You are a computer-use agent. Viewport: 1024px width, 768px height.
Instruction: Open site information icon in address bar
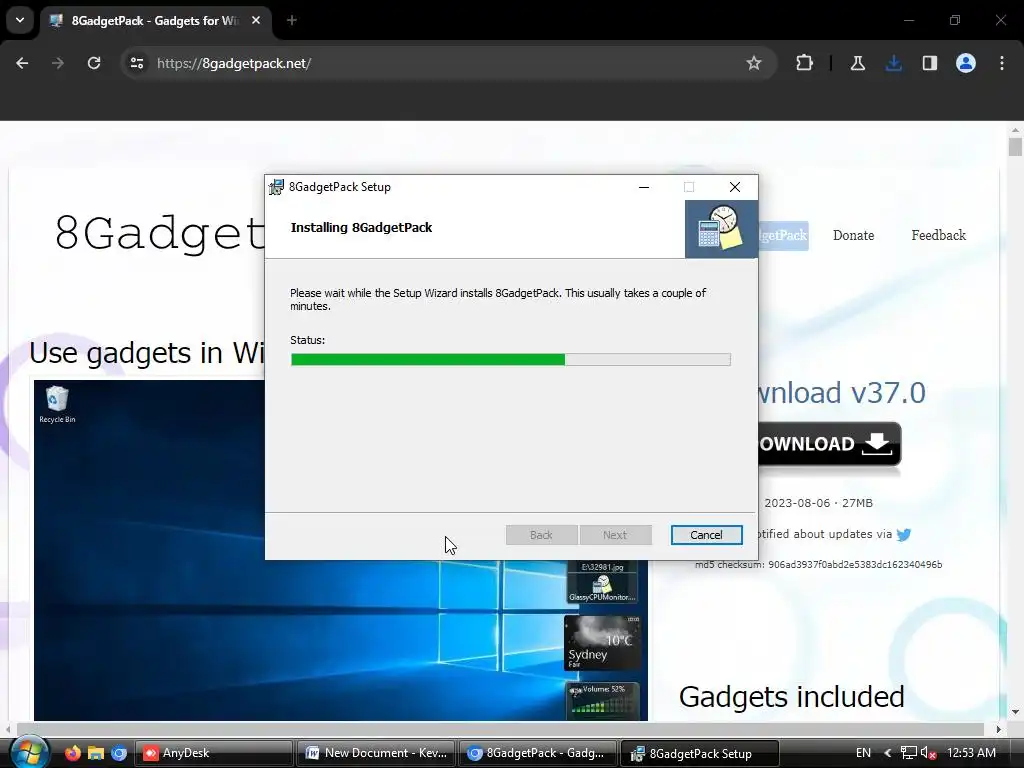137,63
